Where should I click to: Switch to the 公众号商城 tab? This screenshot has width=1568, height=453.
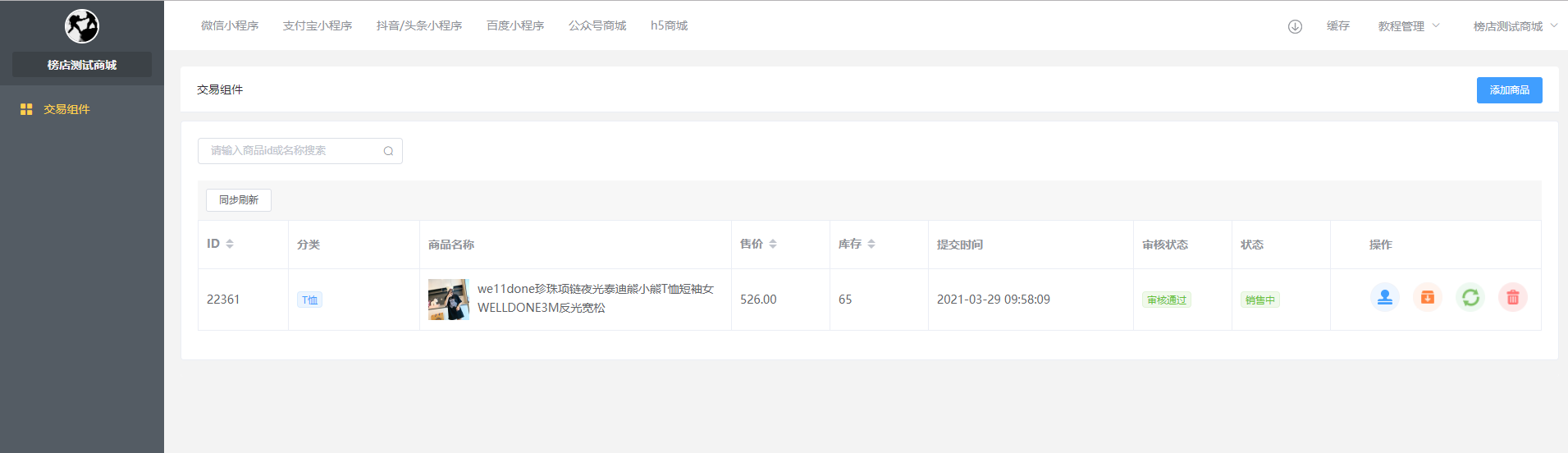597,25
